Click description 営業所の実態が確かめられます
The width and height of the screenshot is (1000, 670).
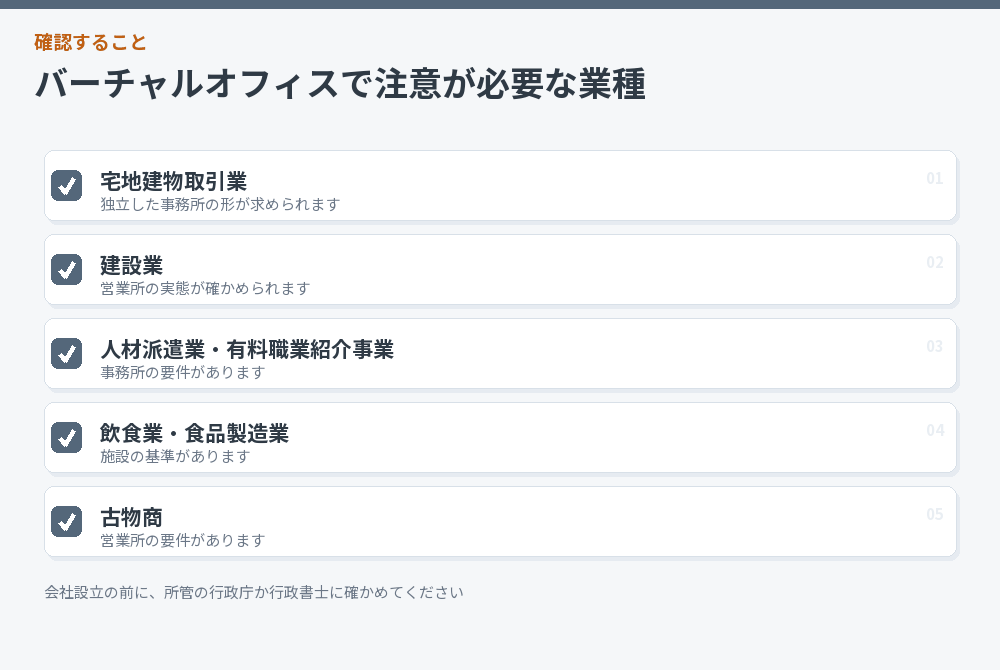point(205,289)
